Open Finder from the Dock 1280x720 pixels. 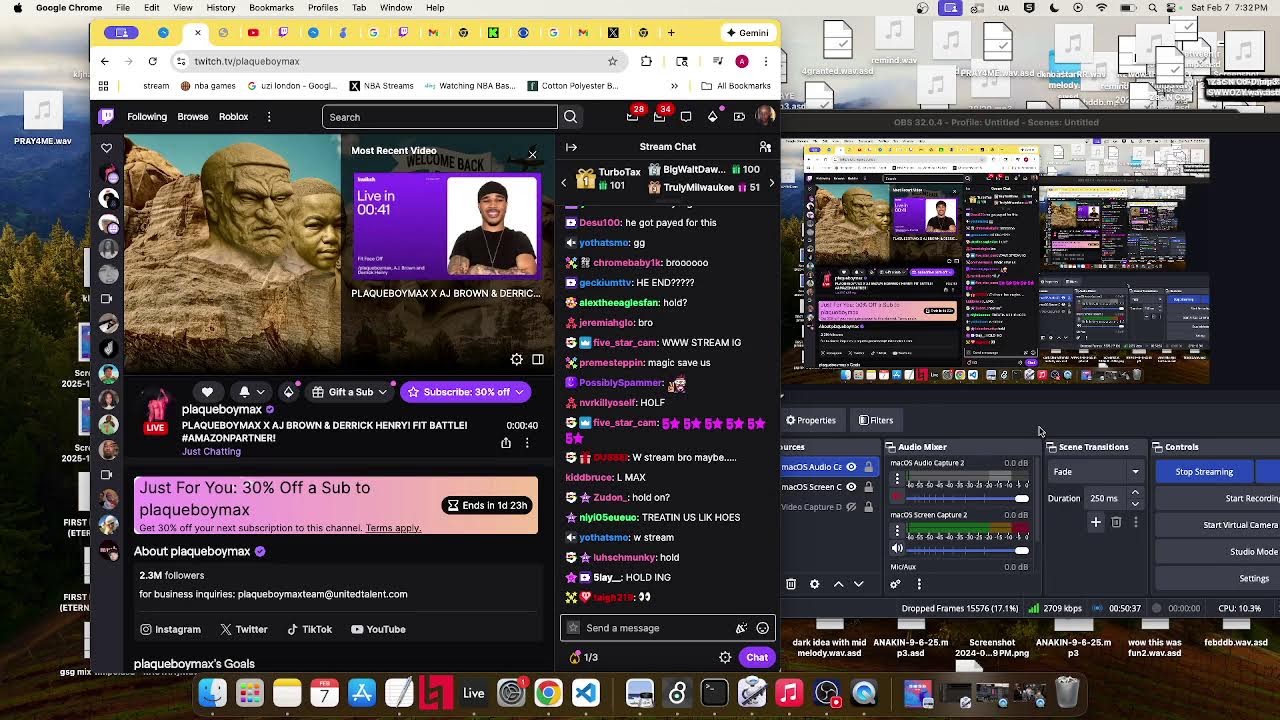point(212,692)
